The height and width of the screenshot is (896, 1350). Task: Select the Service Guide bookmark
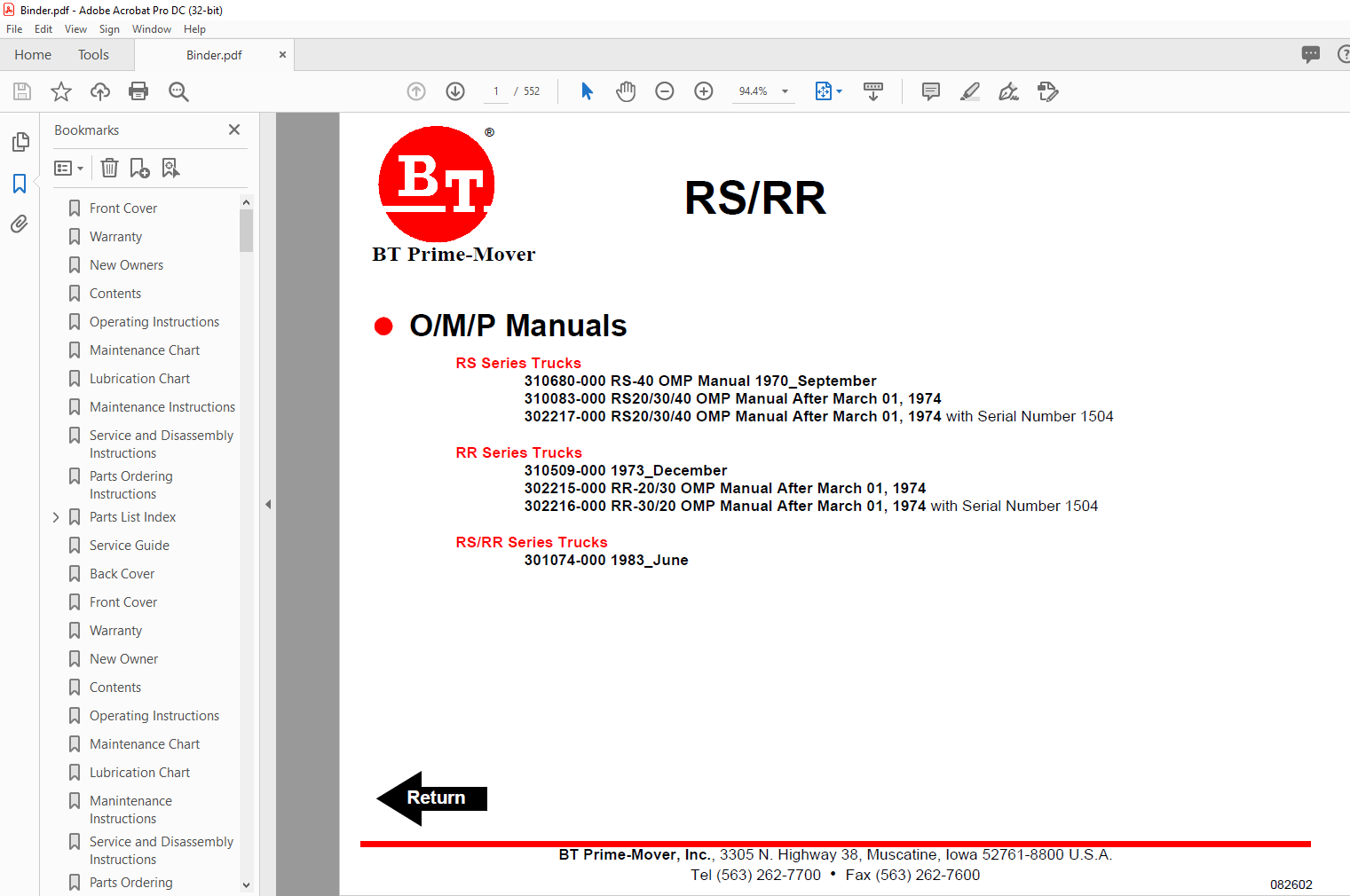point(130,546)
